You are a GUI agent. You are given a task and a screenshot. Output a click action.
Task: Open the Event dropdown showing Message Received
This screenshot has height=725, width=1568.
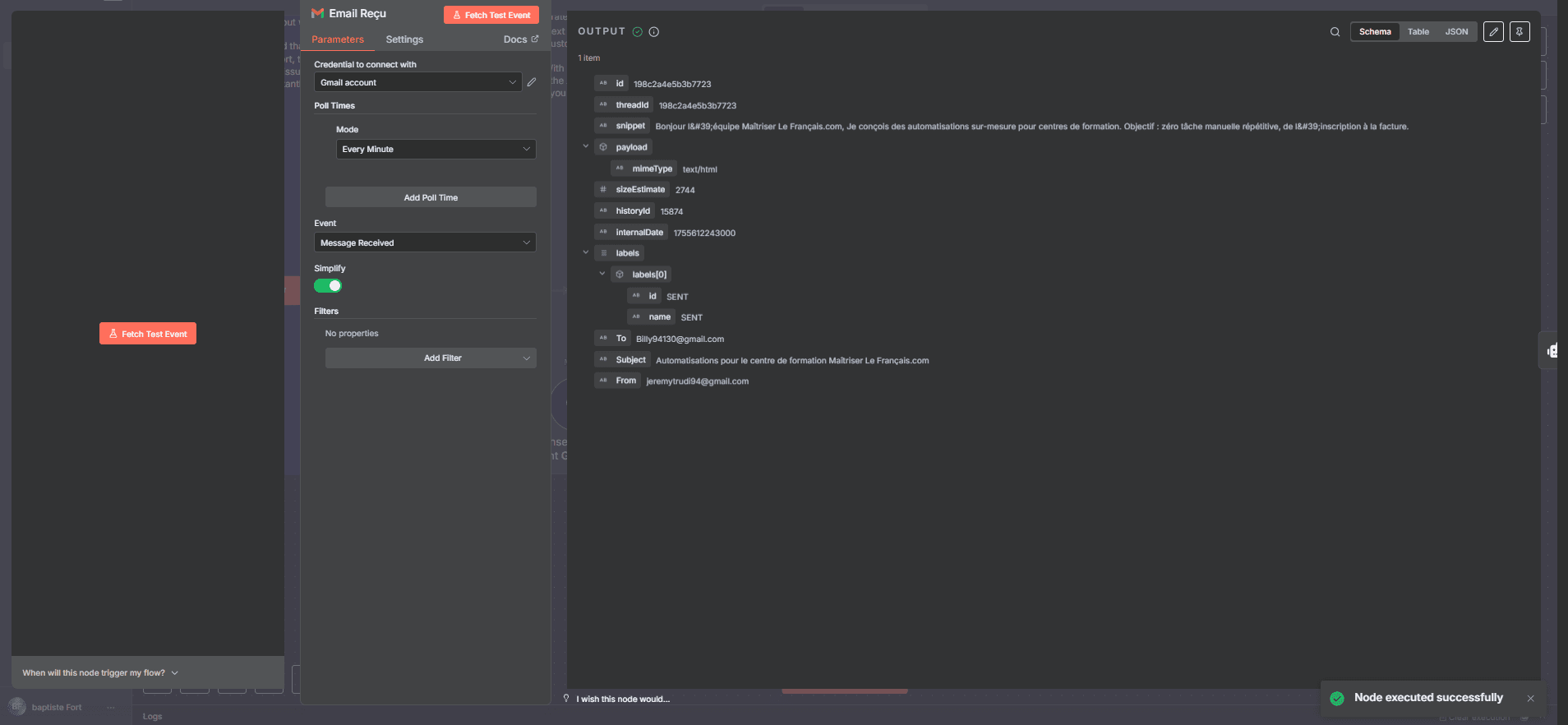425,242
